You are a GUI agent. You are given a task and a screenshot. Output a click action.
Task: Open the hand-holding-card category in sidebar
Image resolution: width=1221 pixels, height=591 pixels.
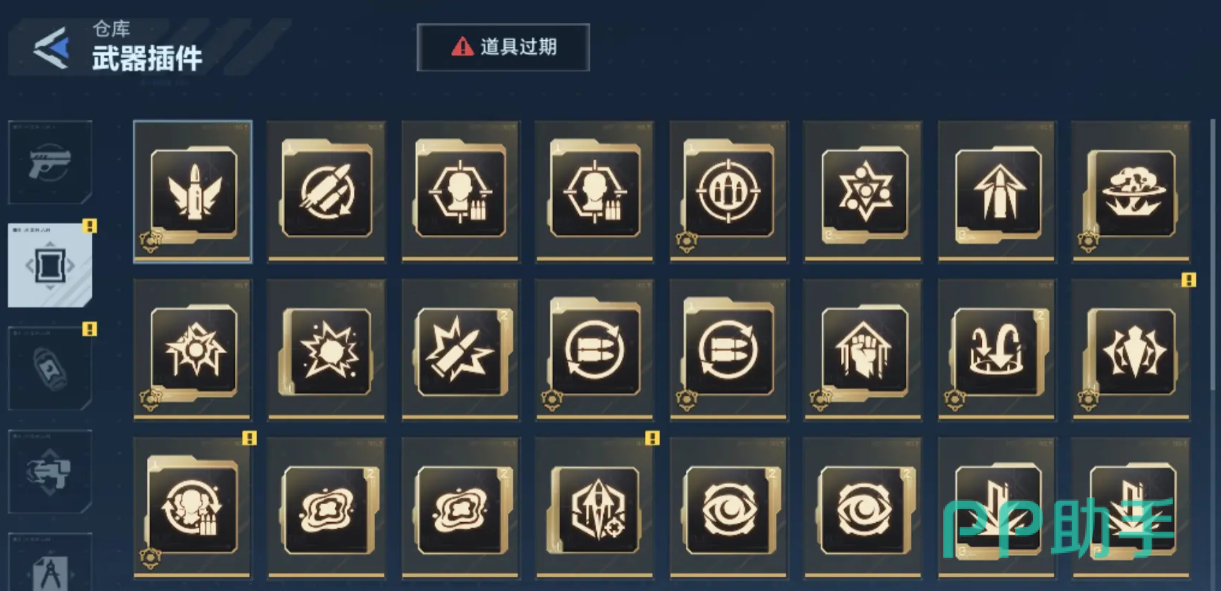pyautogui.click(x=50, y=471)
